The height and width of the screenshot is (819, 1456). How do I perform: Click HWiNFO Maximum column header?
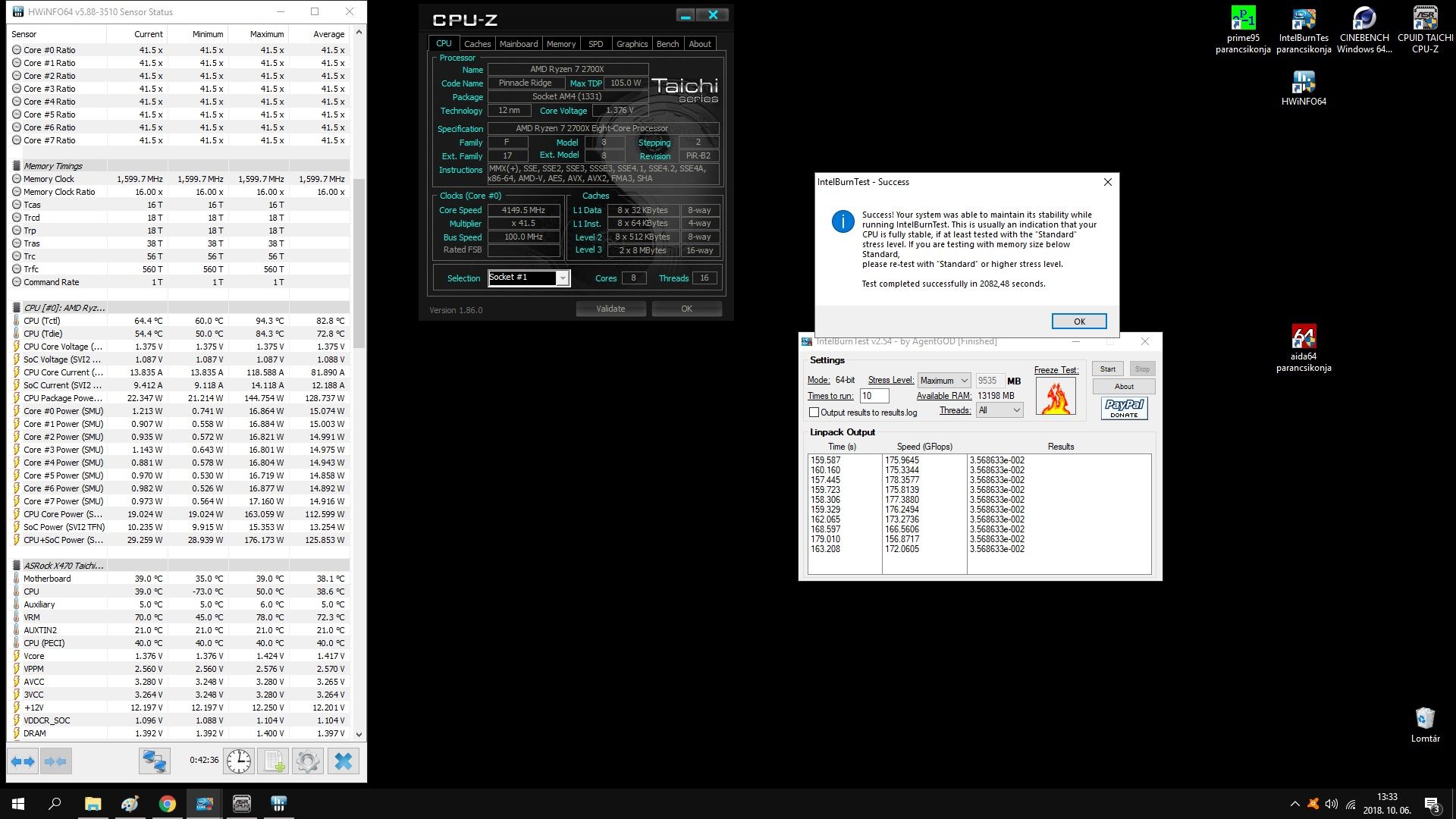(x=258, y=34)
